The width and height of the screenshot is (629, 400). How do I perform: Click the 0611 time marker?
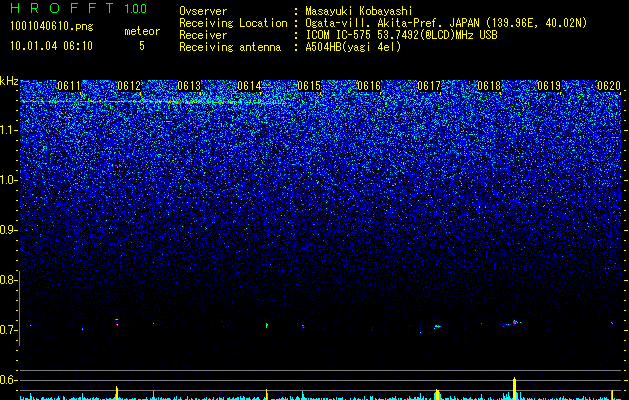point(69,86)
